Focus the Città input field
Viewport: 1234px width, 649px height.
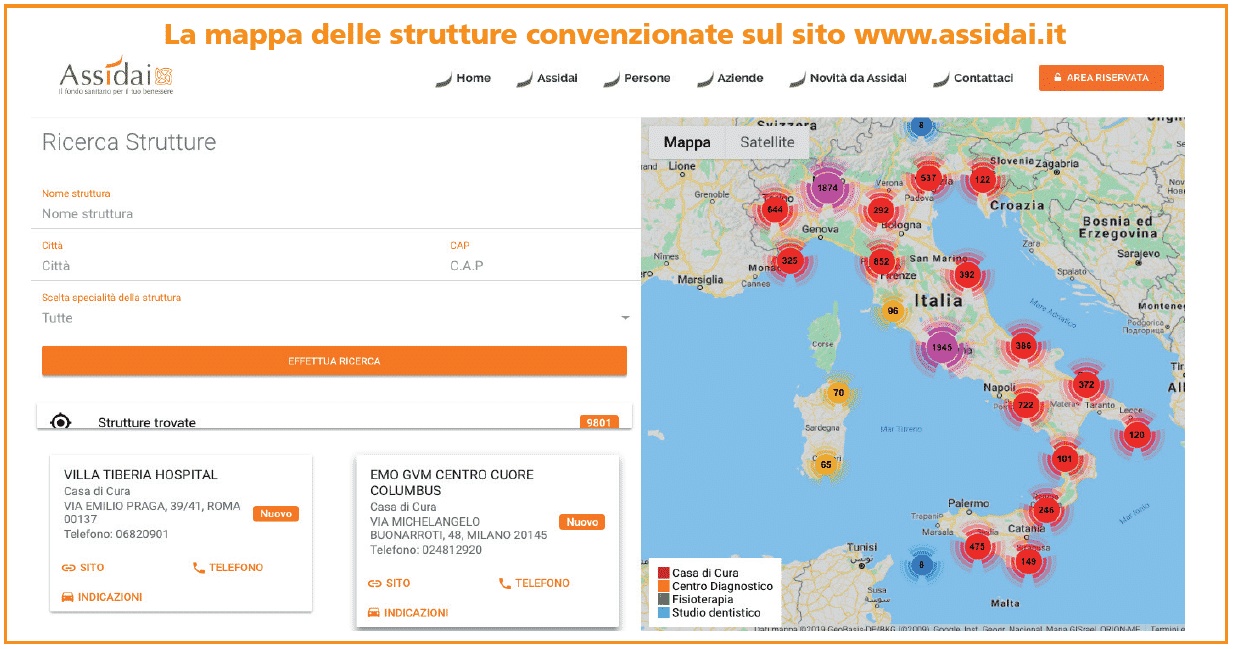point(236,266)
